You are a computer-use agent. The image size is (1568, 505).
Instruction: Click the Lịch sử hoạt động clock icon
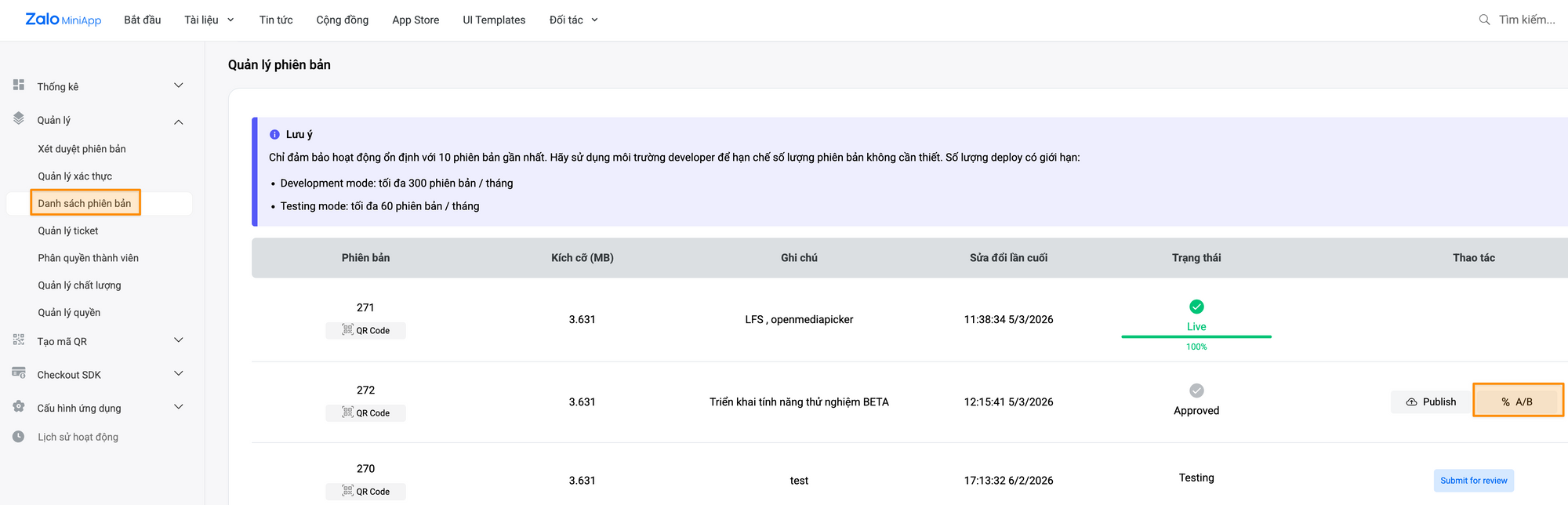19,437
